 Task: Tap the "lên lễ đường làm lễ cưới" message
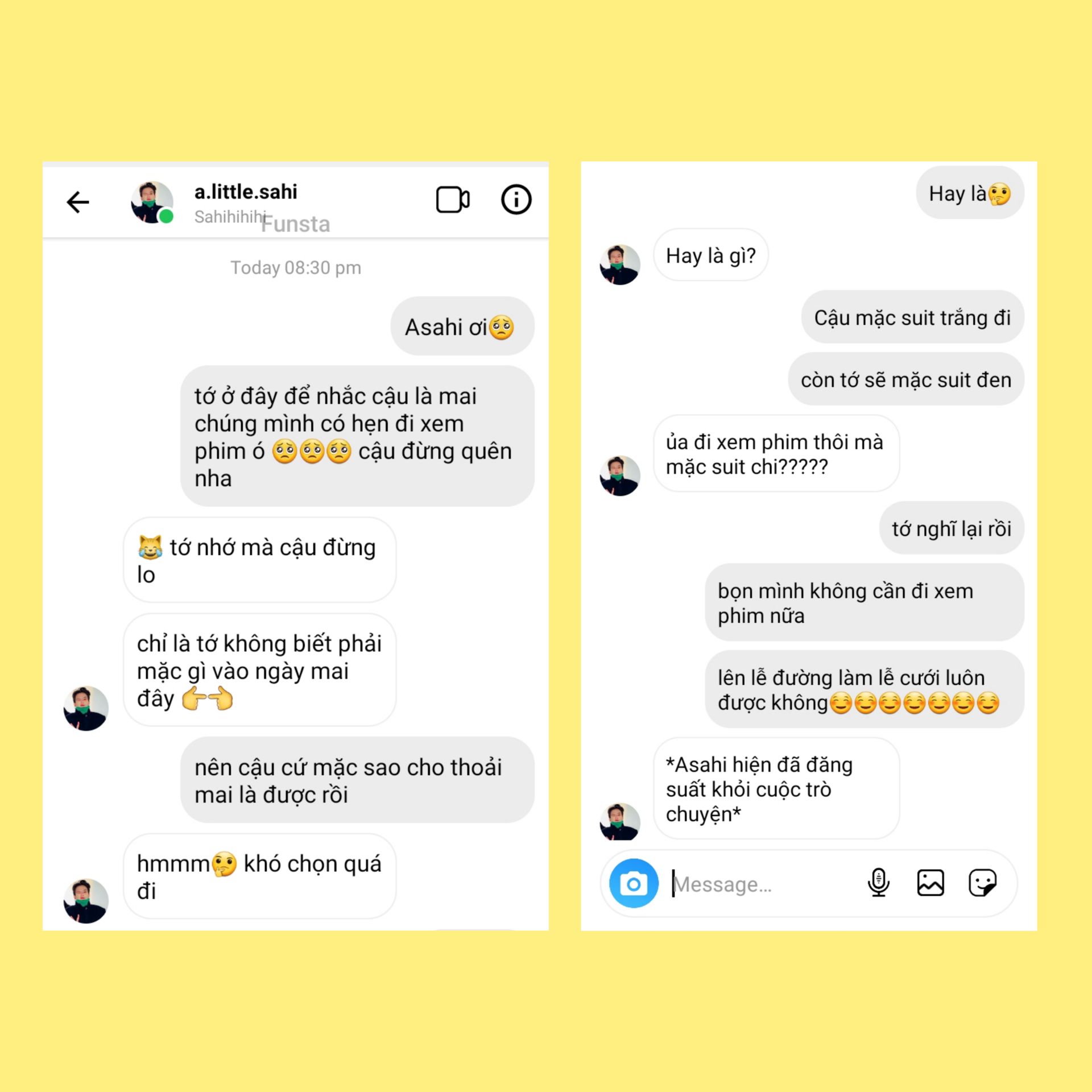pyautogui.click(x=864, y=689)
